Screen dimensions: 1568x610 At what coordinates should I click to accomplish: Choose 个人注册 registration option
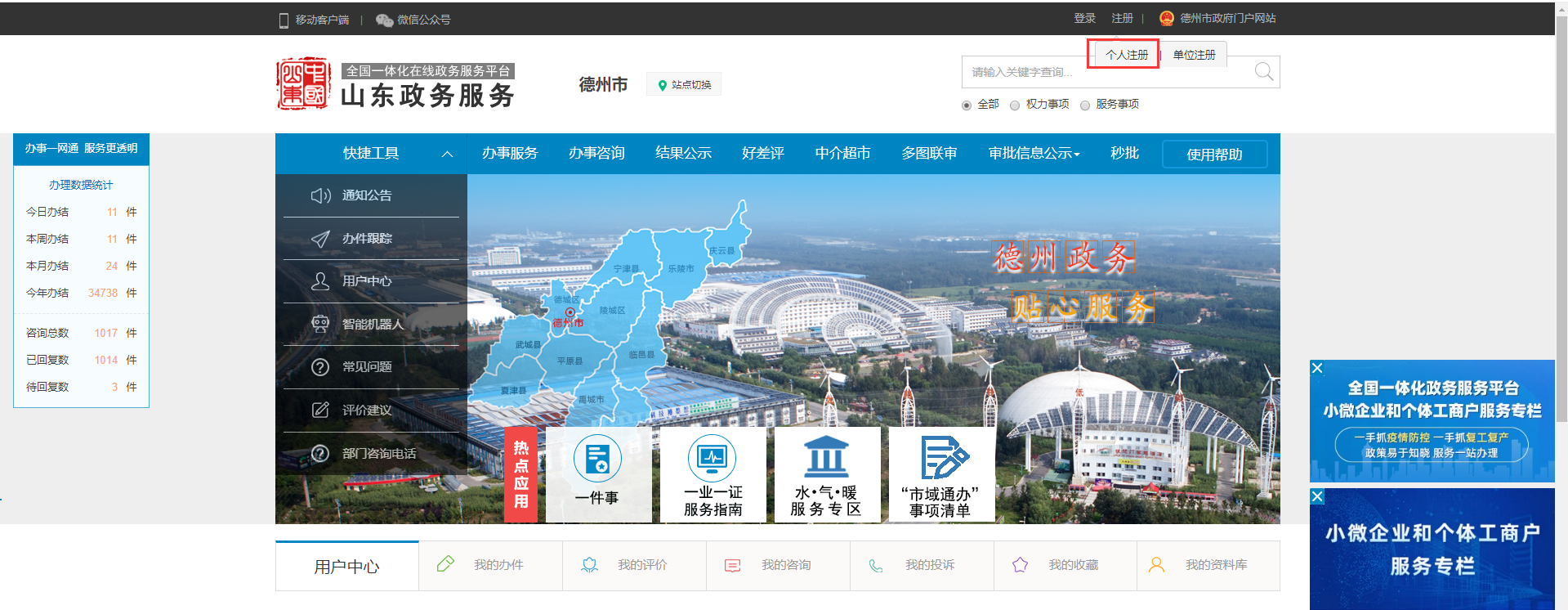(x=1127, y=55)
